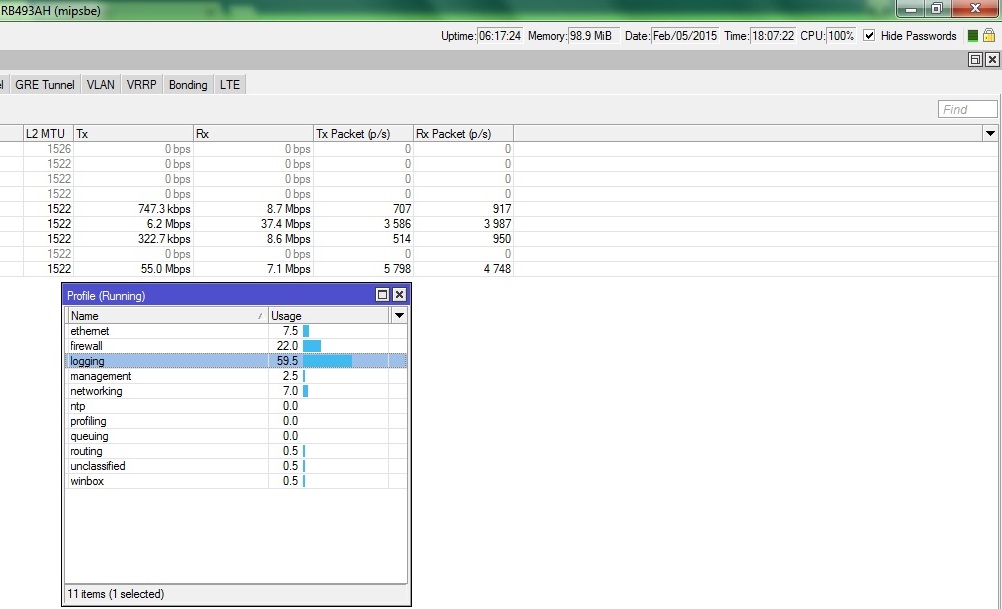1002x609 pixels.
Task: Open the Profile columns dropdown arrow
Action: pos(399,316)
